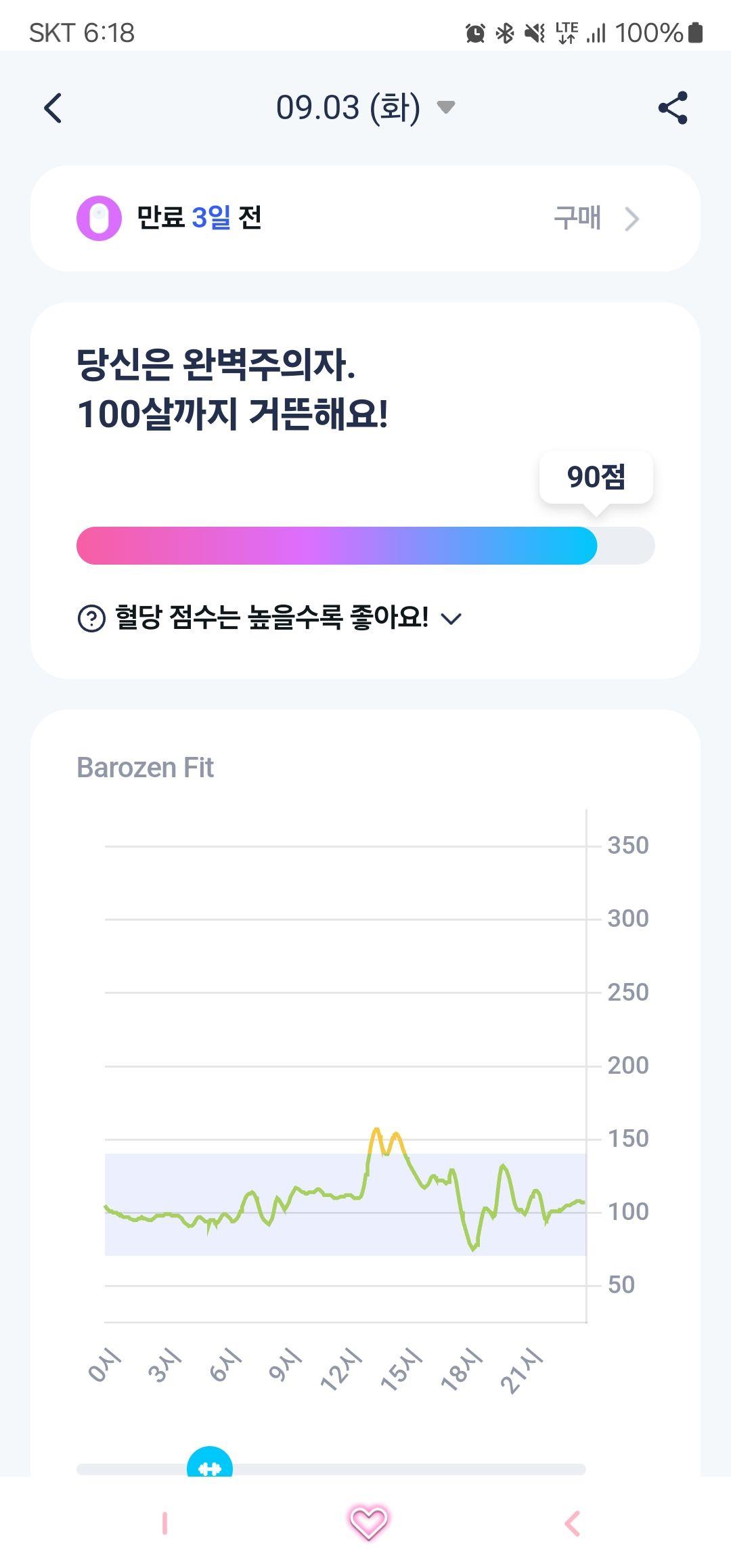This screenshot has width=731, height=1568.
Task: Tap the 만료 3일 전 sensor expiry card
Action: 365,219
